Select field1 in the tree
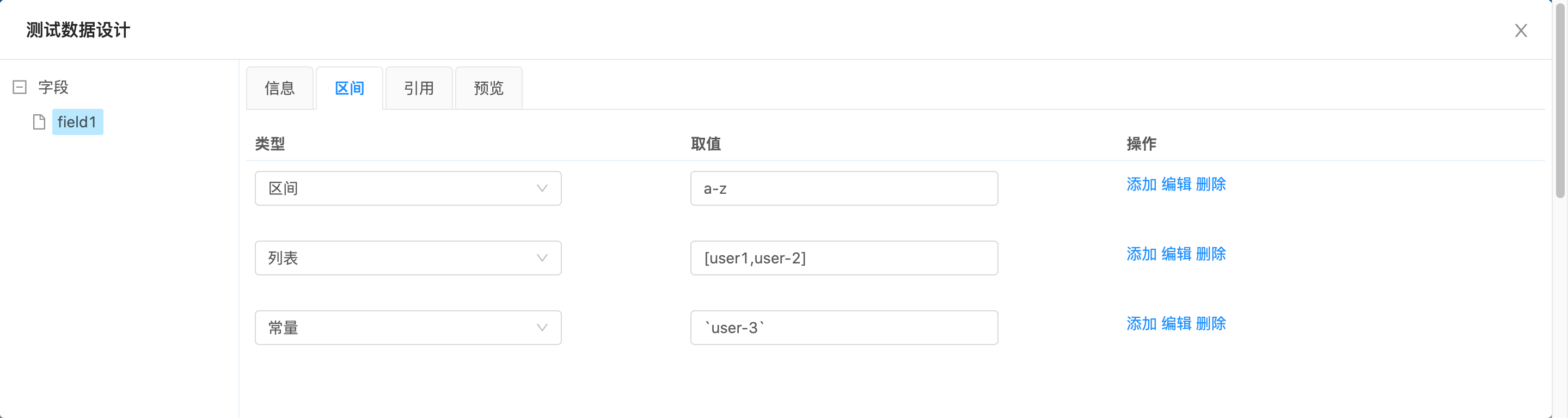This screenshot has height=418, width=1568. pos(77,122)
